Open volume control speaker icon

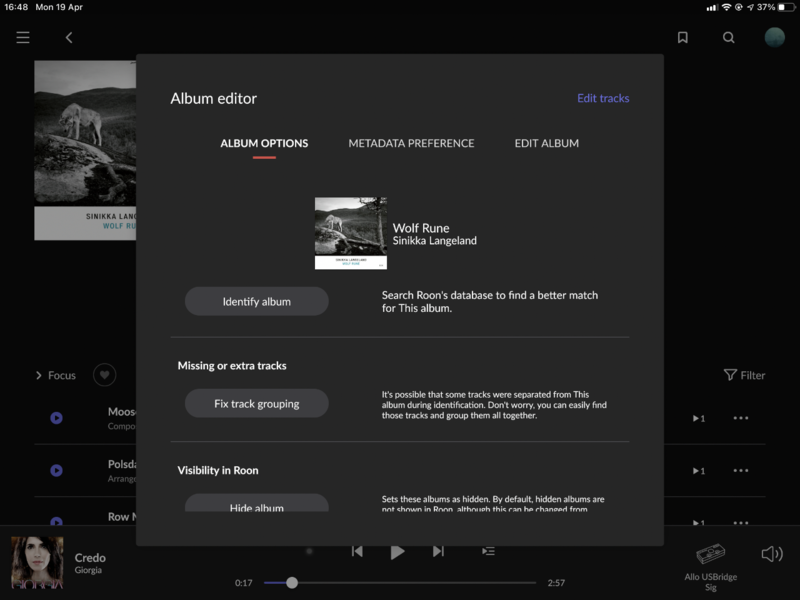pos(771,554)
